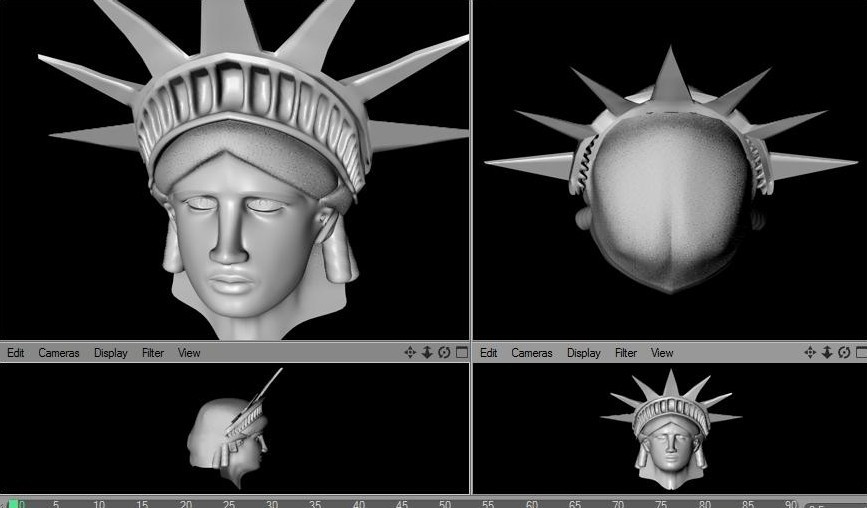
Task: Select the green playhead at frame 0
Action: tap(13, 504)
